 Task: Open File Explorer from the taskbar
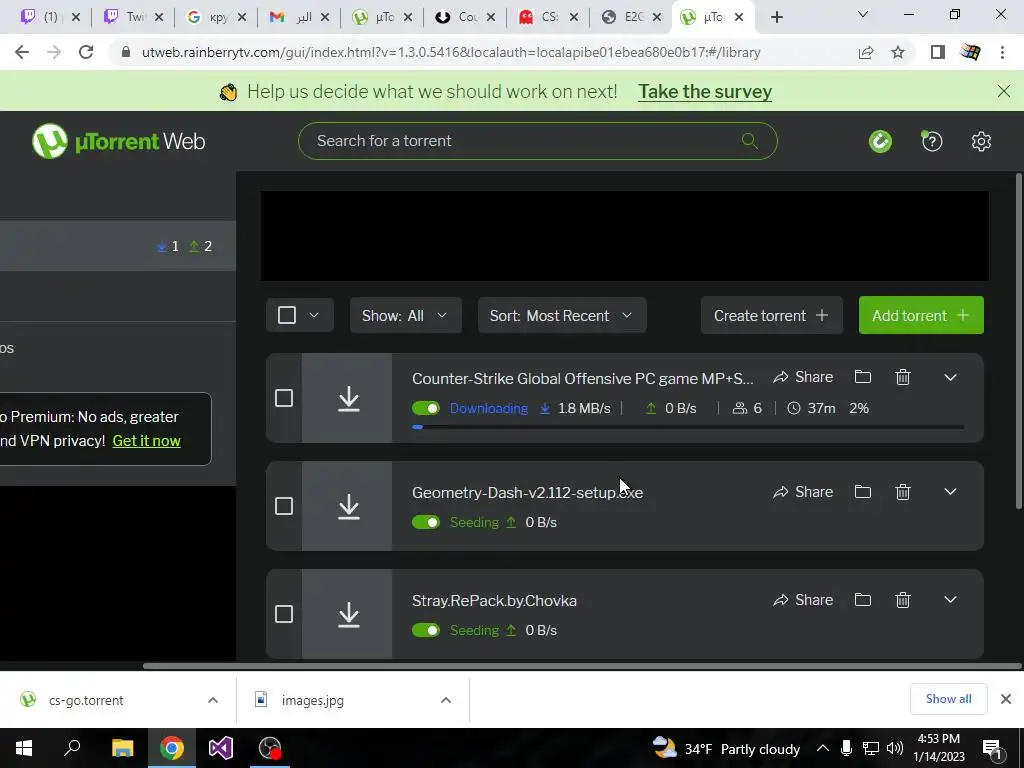[x=122, y=748]
